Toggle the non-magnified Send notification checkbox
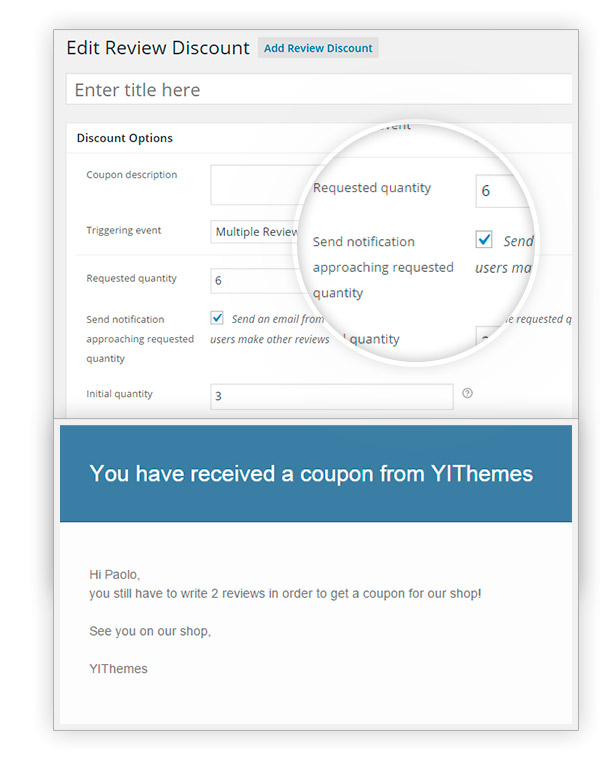This screenshot has height=765, width=600. click(217, 318)
